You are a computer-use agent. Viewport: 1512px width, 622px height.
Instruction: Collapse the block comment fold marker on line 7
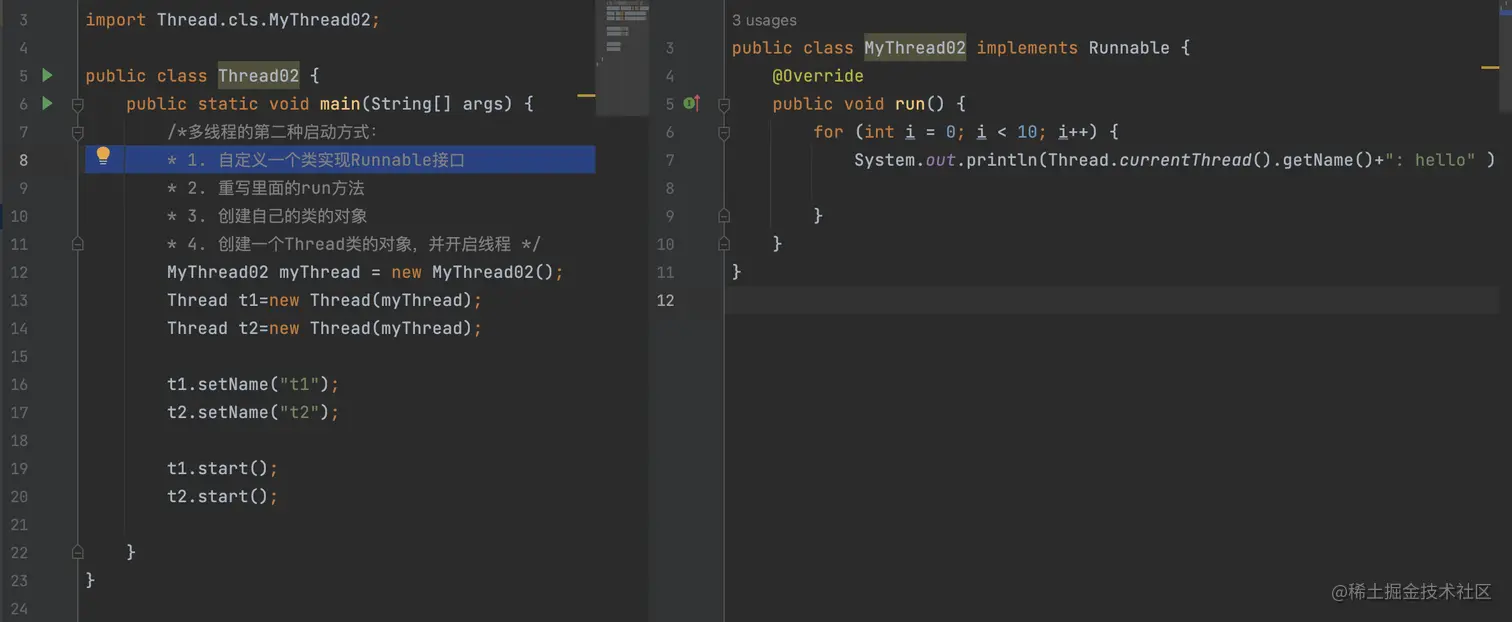(78, 132)
